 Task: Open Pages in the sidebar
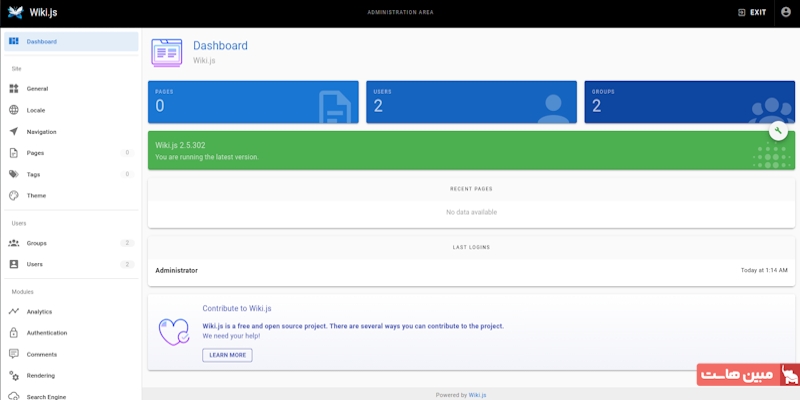click(x=36, y=153)
